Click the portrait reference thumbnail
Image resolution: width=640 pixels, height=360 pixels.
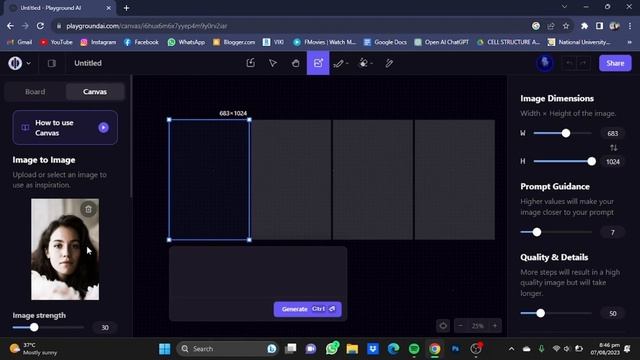pyautogui.click(x=65, y=249)
